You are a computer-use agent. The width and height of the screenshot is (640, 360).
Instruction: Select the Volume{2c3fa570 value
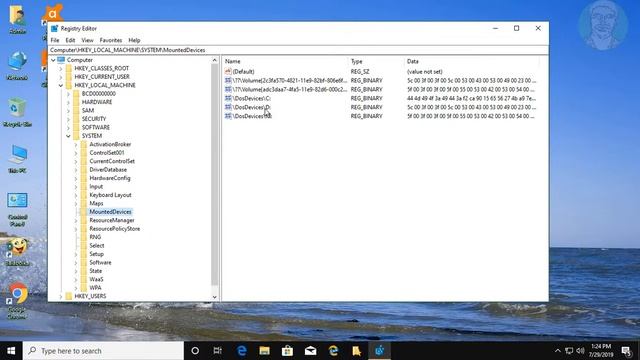290,80
